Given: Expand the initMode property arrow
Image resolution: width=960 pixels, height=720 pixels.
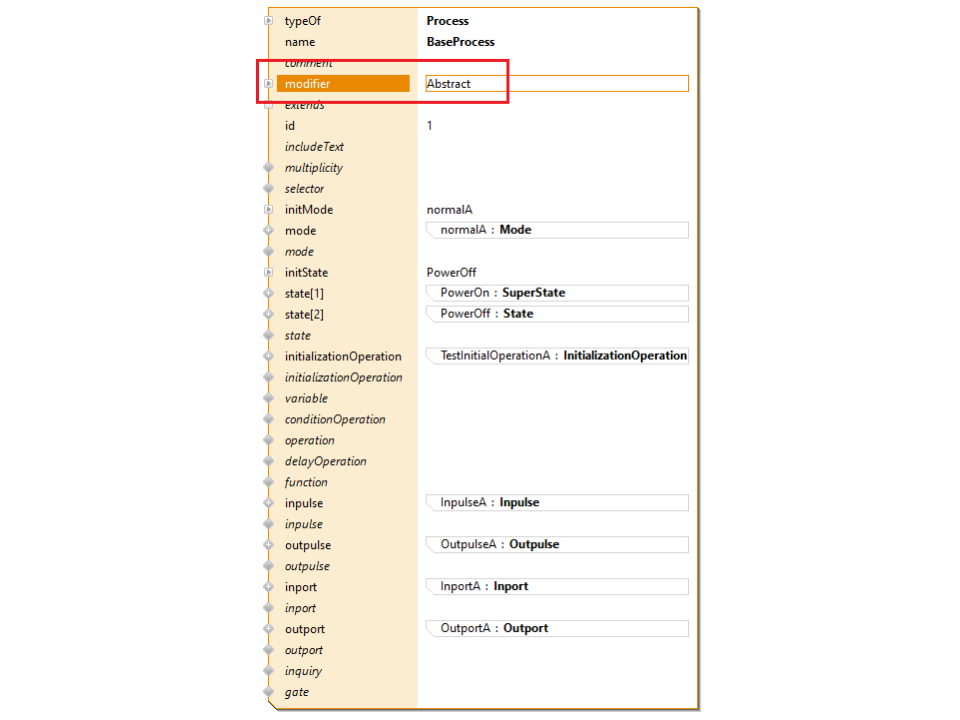Looking at the screenshot, I should 268,210.
